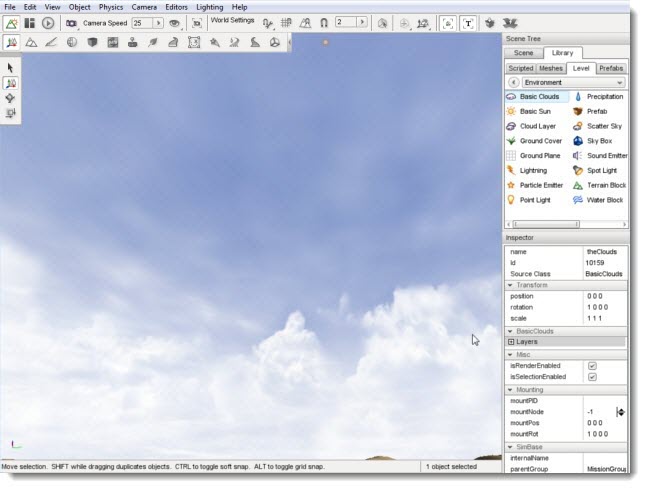The height and width of the screenshot is (488, 645).
Task: Open the River Editor icon
Action: click(x=234, y=42)
